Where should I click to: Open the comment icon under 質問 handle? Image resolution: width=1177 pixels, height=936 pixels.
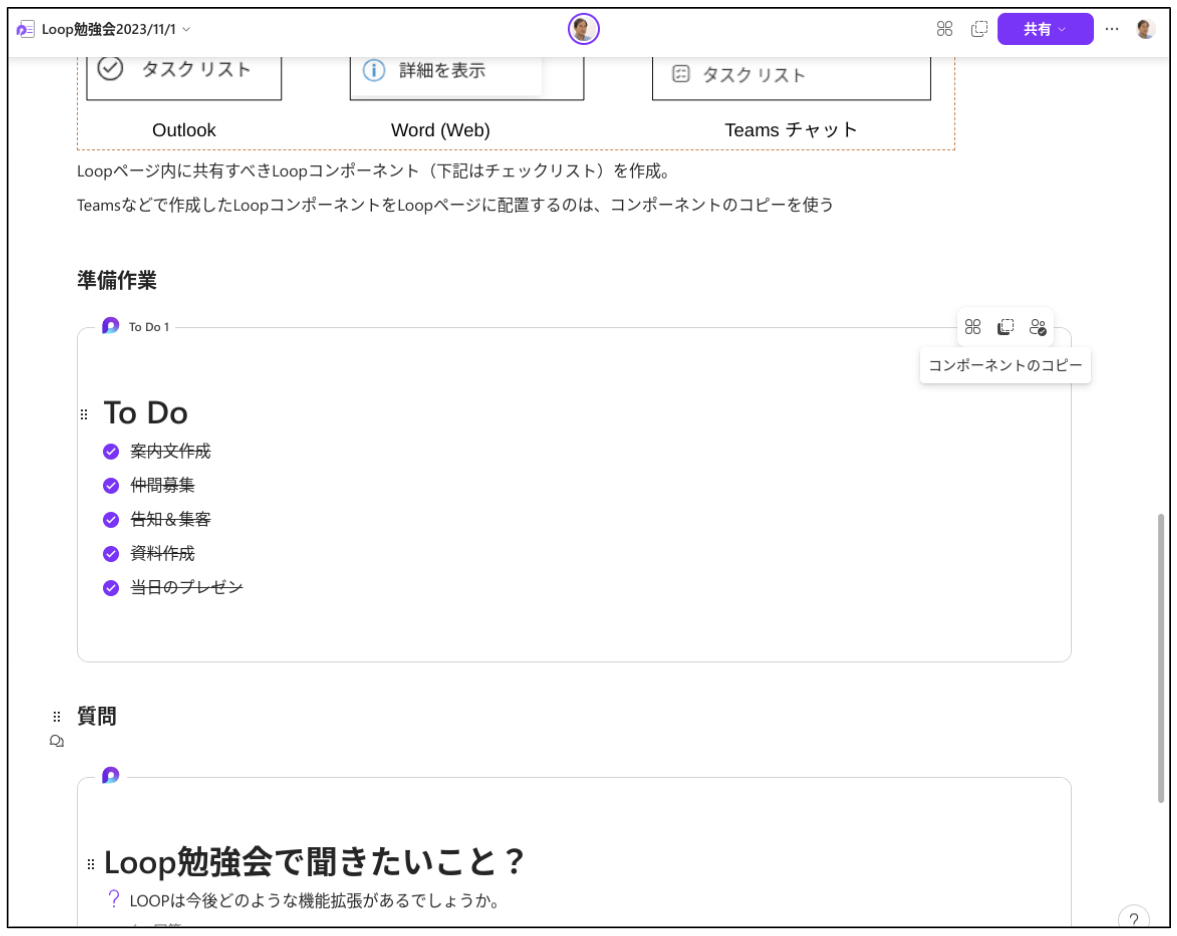[x=56, y=742]
